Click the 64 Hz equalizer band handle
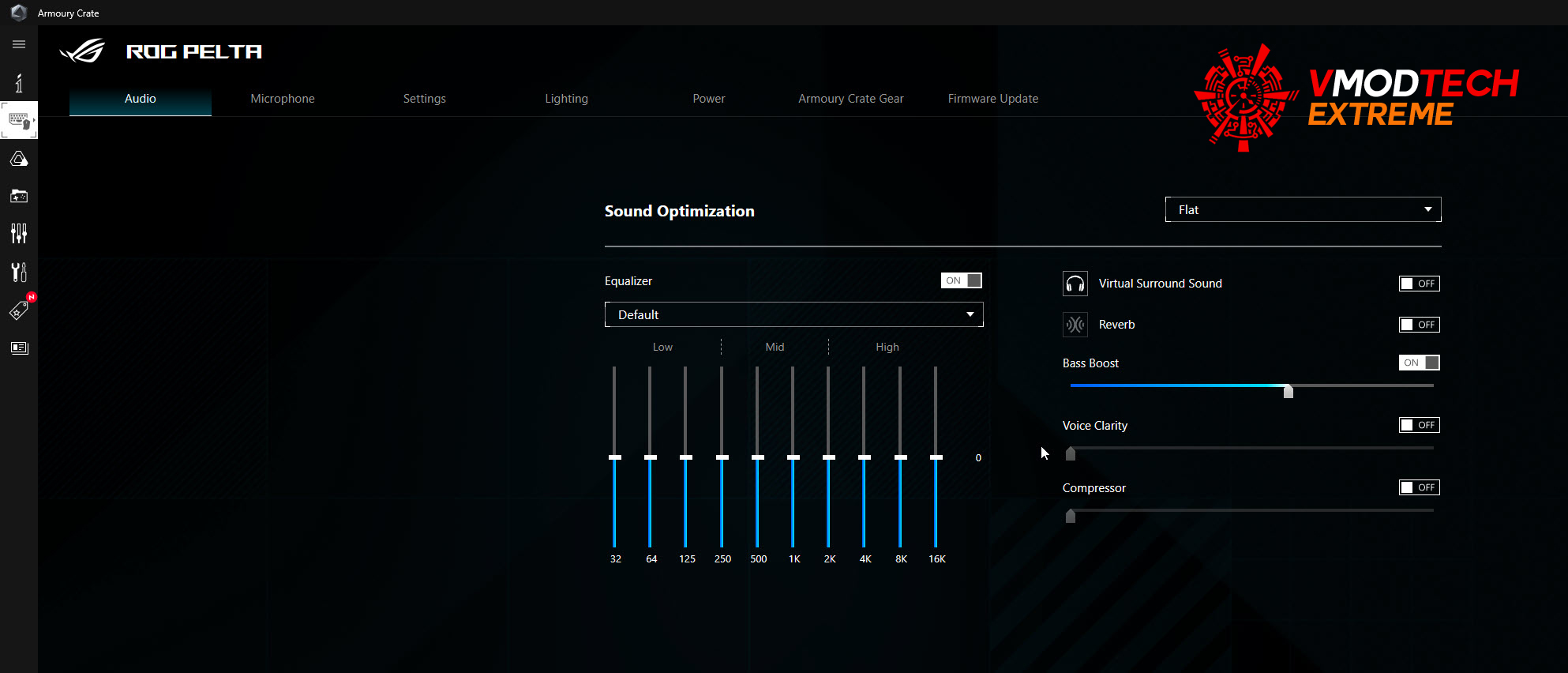Image resolution: width=1568 pixels, height=673 pixels. click(651, 457)
